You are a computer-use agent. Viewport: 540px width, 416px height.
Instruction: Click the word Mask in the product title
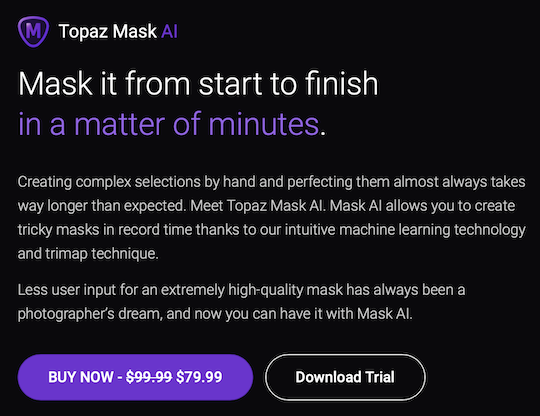point(135,32)
